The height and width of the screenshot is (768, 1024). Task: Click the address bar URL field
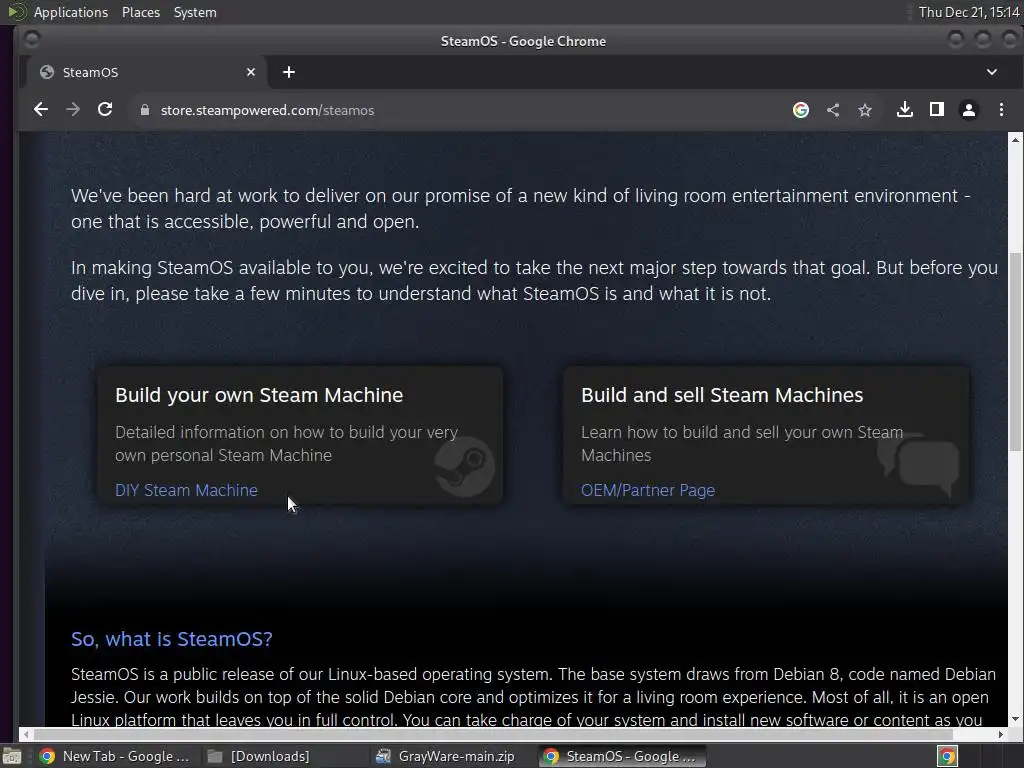coord(457,110)
